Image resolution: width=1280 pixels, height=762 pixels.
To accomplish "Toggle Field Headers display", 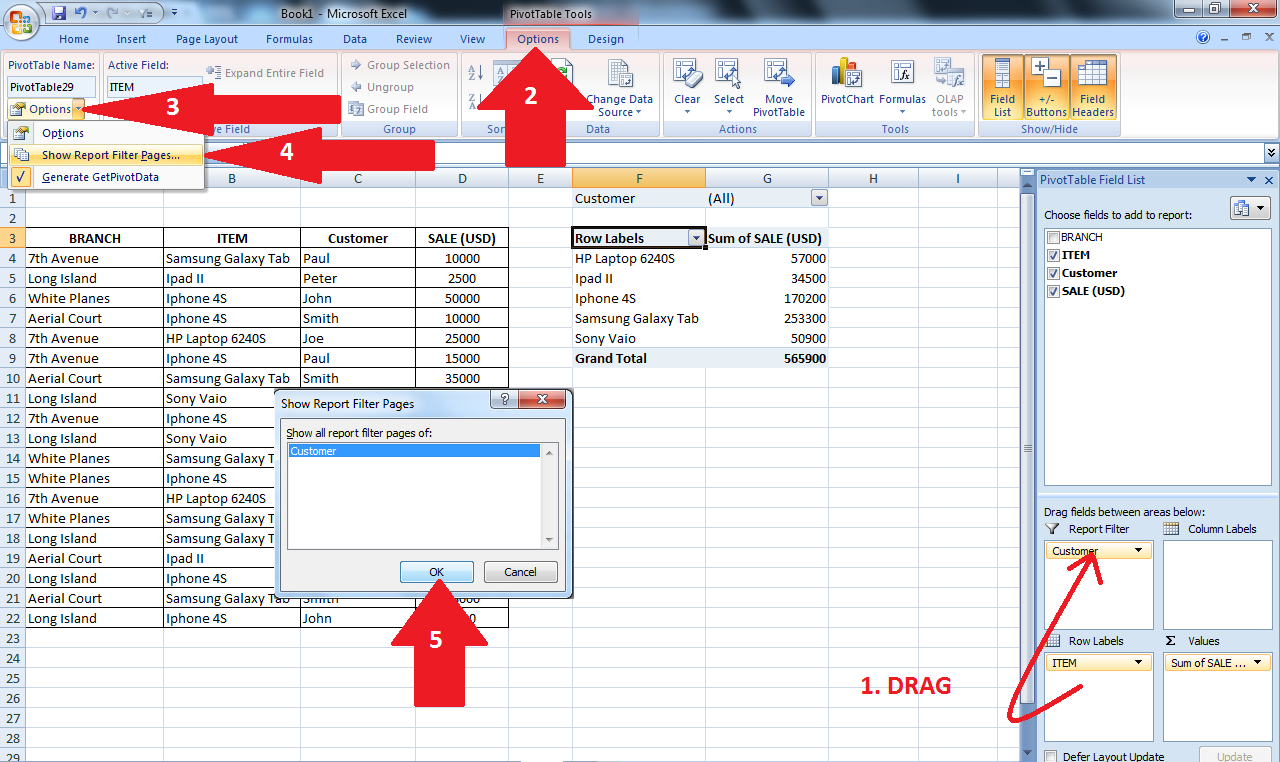I will 1092,87.
